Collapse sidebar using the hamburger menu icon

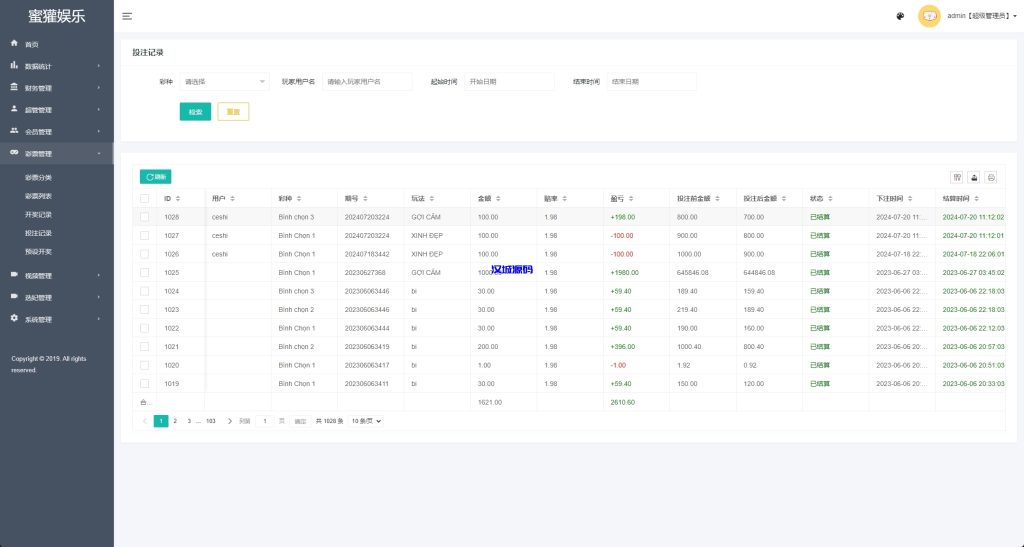(x=127, y=16)
